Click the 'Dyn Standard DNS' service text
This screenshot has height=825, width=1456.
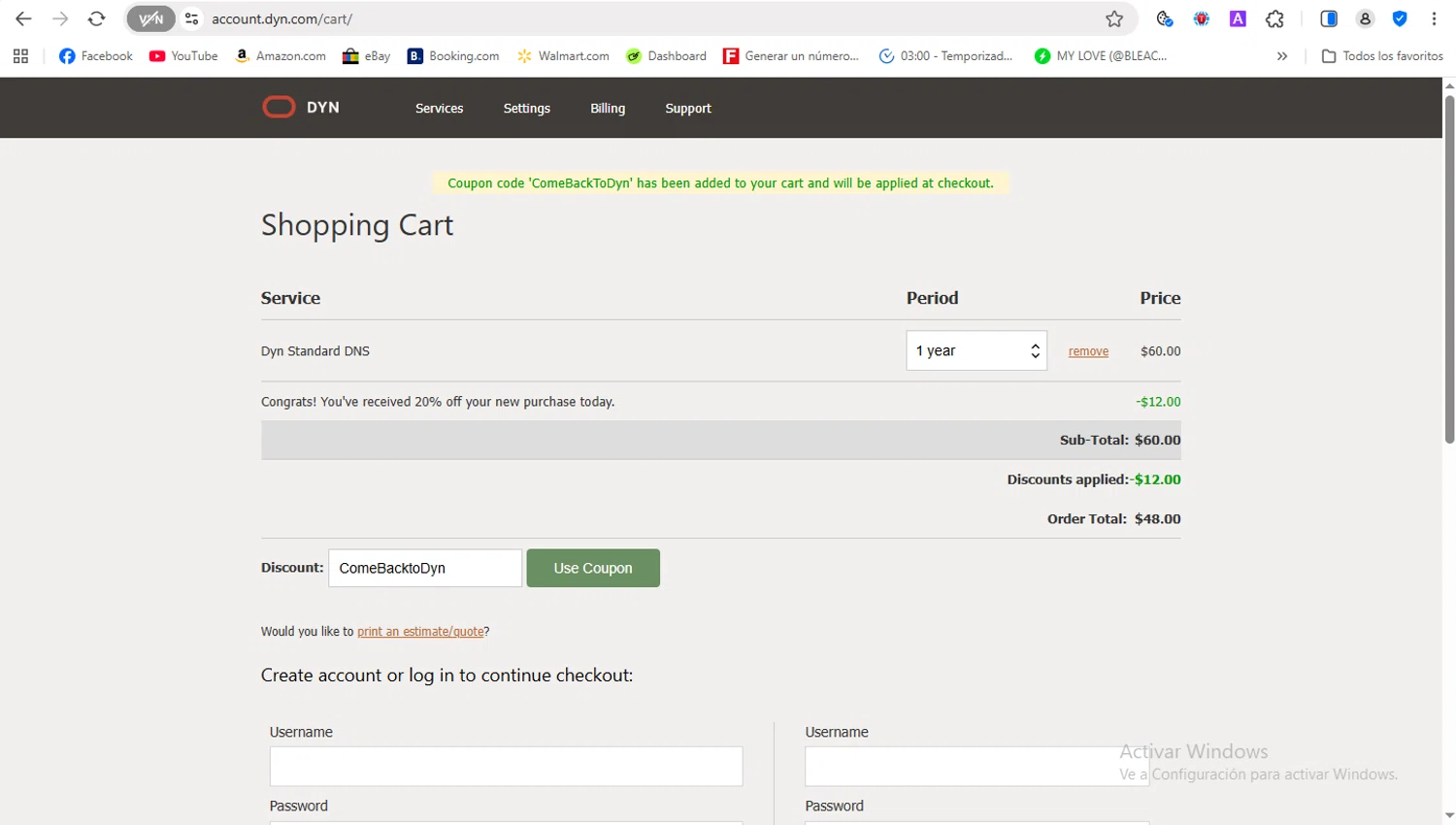point(315,351)
